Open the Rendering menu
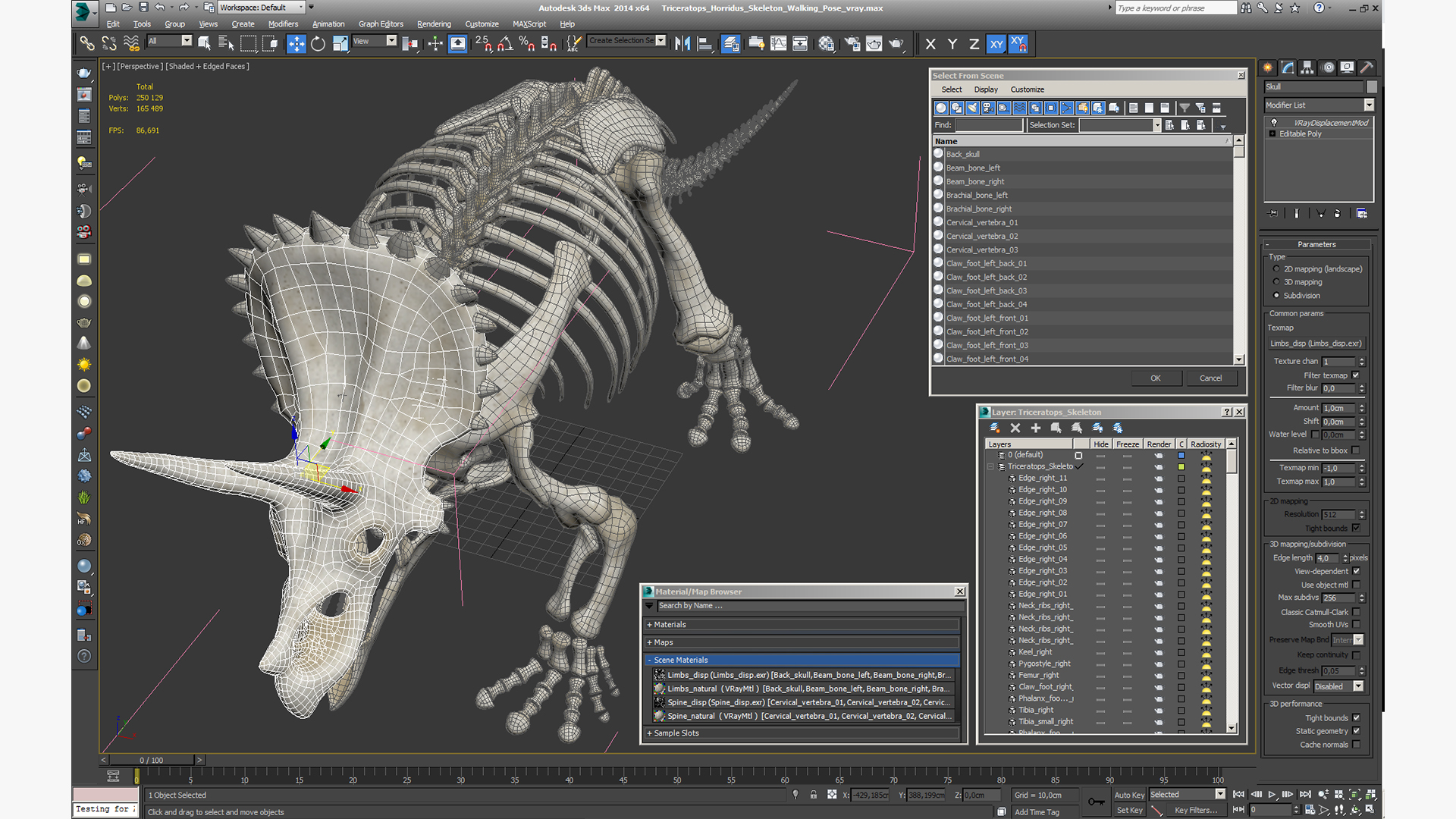The width and height of the screenshot is (1456, 819). (x=434, y=24)
